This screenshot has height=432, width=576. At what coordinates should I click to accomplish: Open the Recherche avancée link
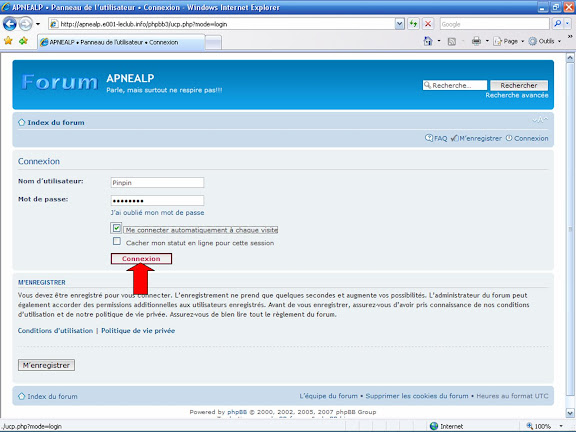[517, 95]
